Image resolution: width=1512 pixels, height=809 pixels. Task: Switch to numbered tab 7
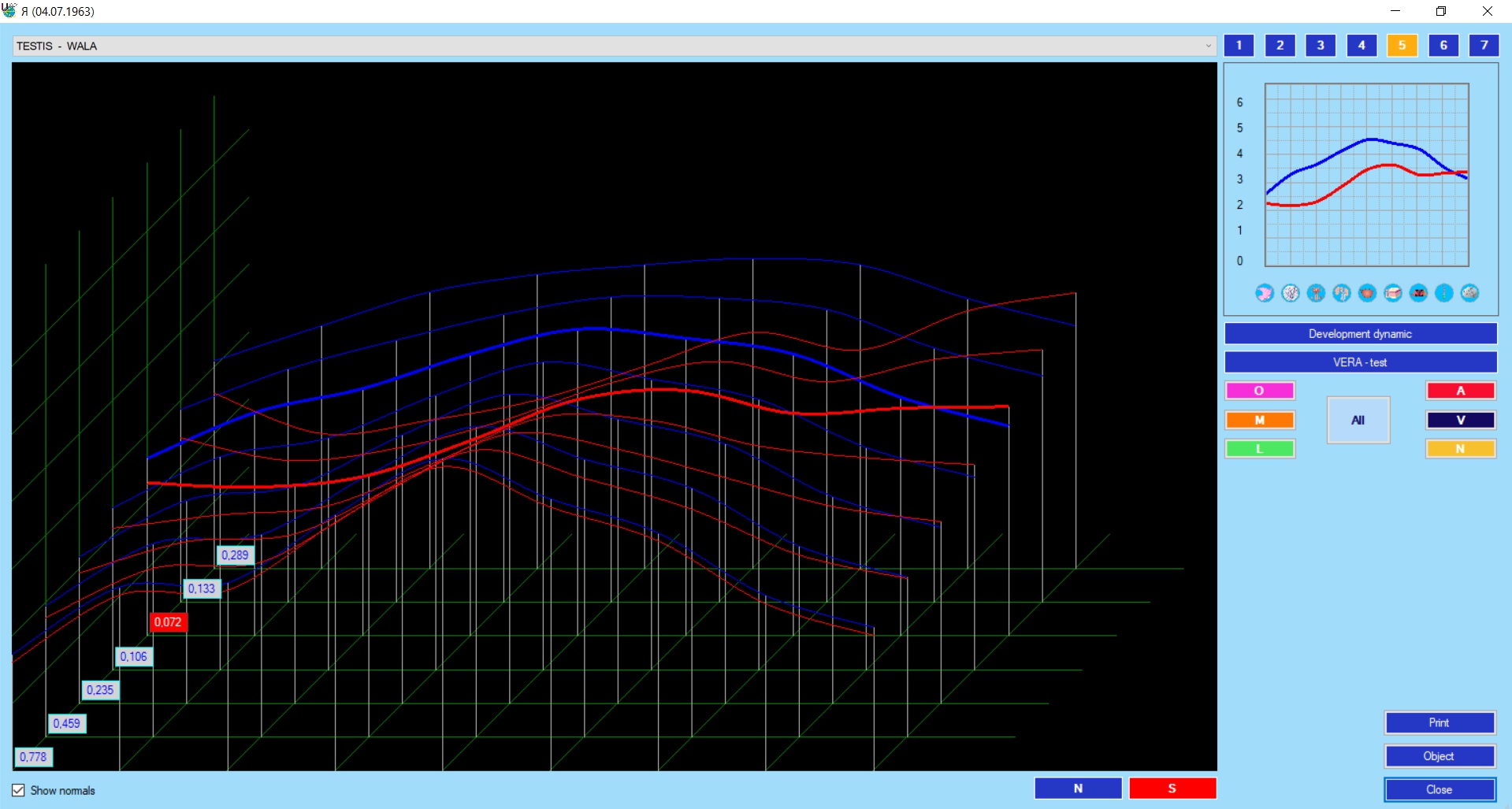pos(1484,45)
